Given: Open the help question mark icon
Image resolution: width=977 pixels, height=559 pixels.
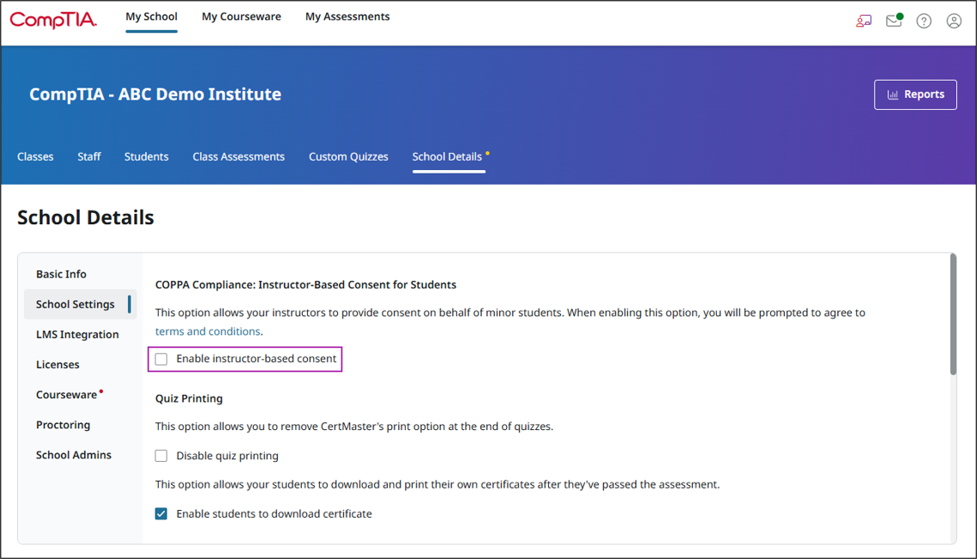Looking at the screenshot, I should pyautogui.click(x=923, y=21).
